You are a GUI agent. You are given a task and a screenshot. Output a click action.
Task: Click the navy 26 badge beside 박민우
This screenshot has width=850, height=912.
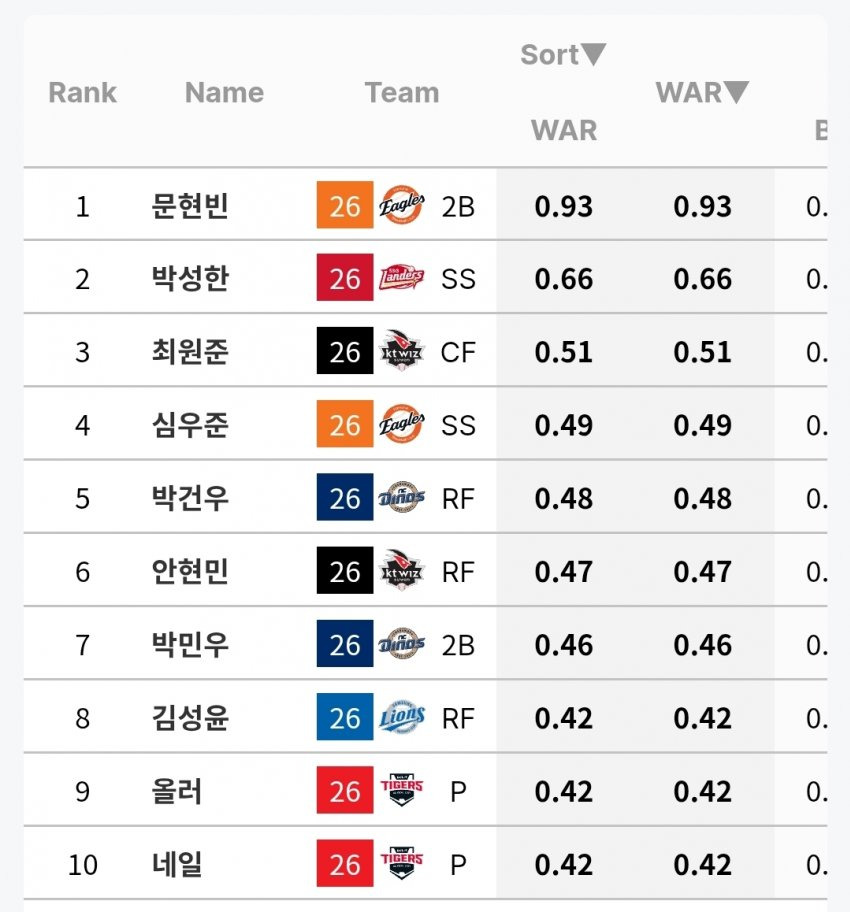click(344, 645)
